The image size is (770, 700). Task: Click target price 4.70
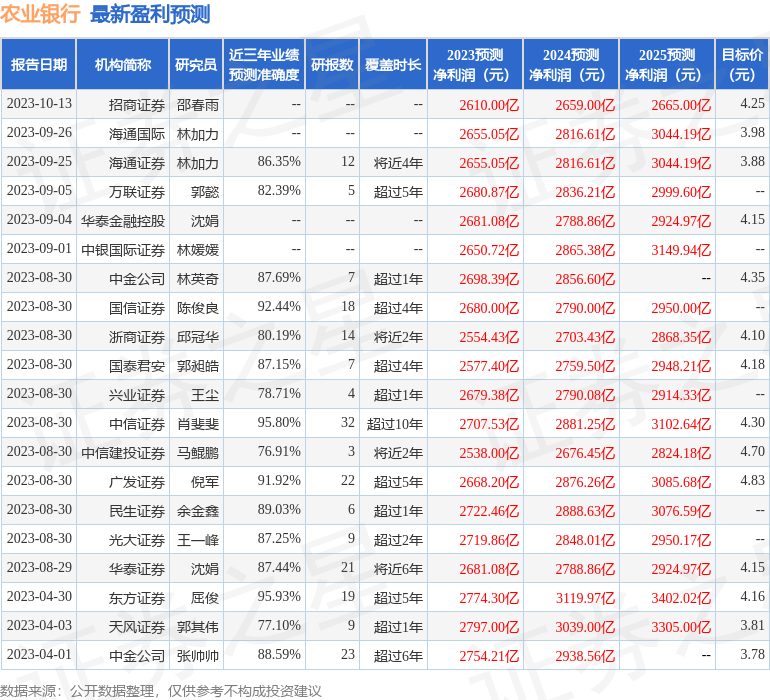click(752, 451)
